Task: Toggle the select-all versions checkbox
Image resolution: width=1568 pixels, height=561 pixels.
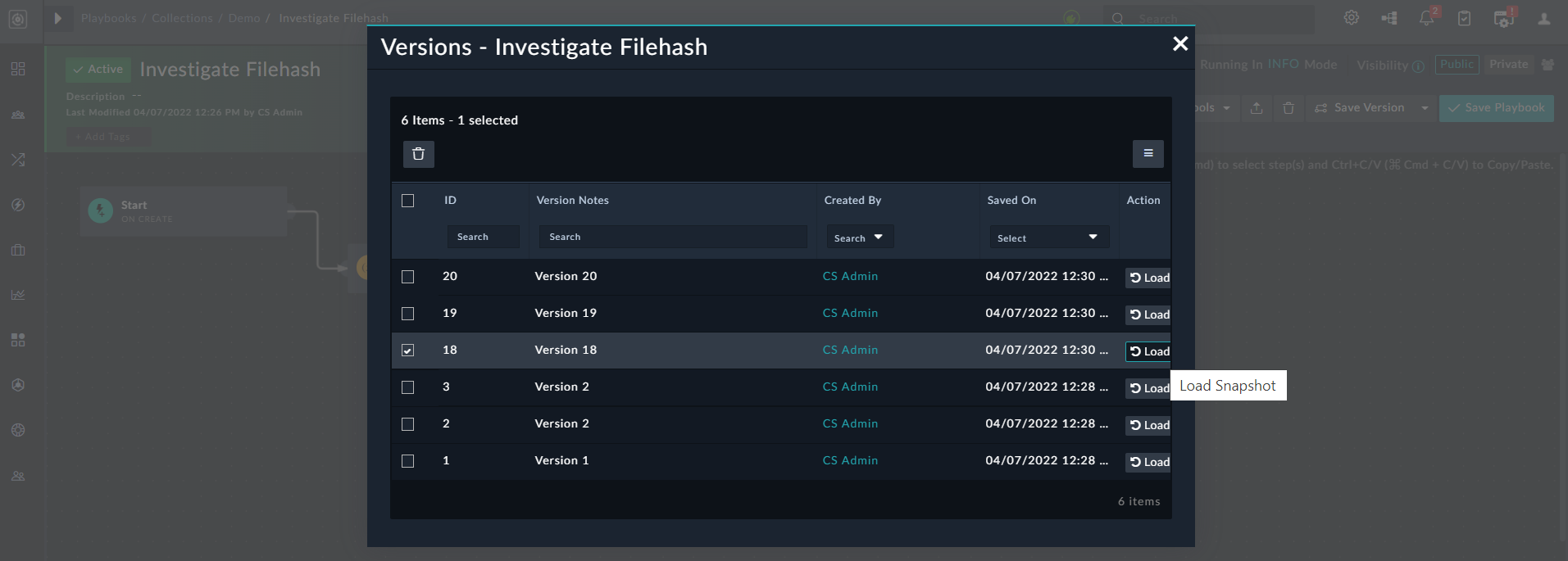Action: point(407,201)
